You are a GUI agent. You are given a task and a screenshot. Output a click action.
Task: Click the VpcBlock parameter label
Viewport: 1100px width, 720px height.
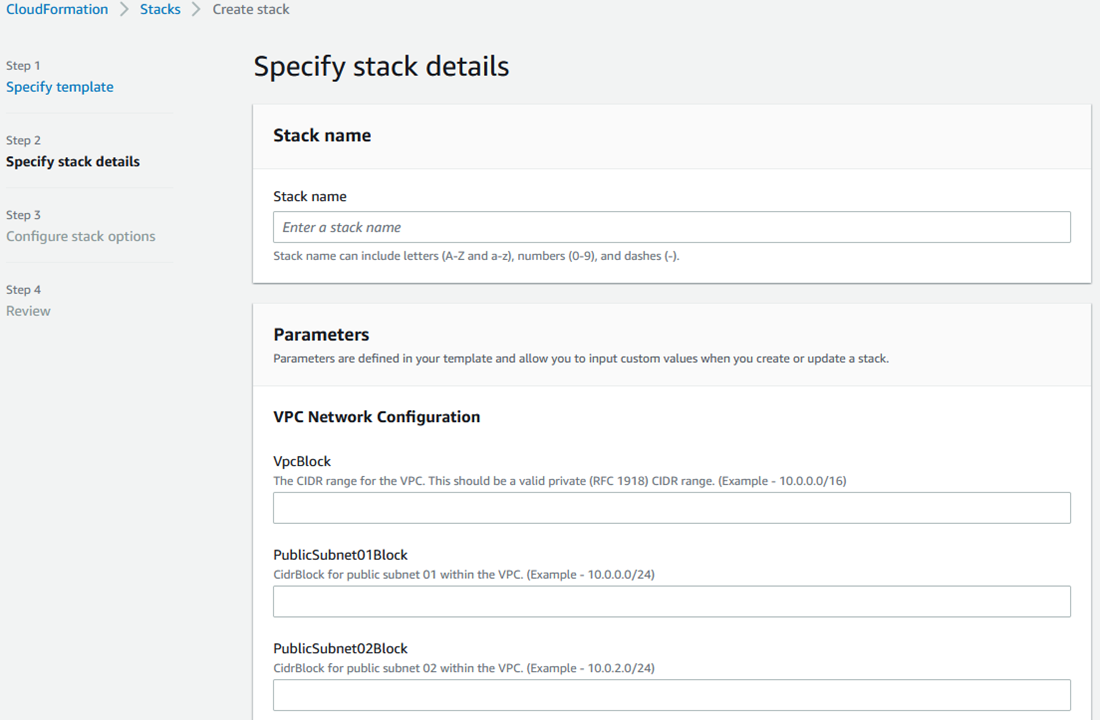[x=302, y=461]
